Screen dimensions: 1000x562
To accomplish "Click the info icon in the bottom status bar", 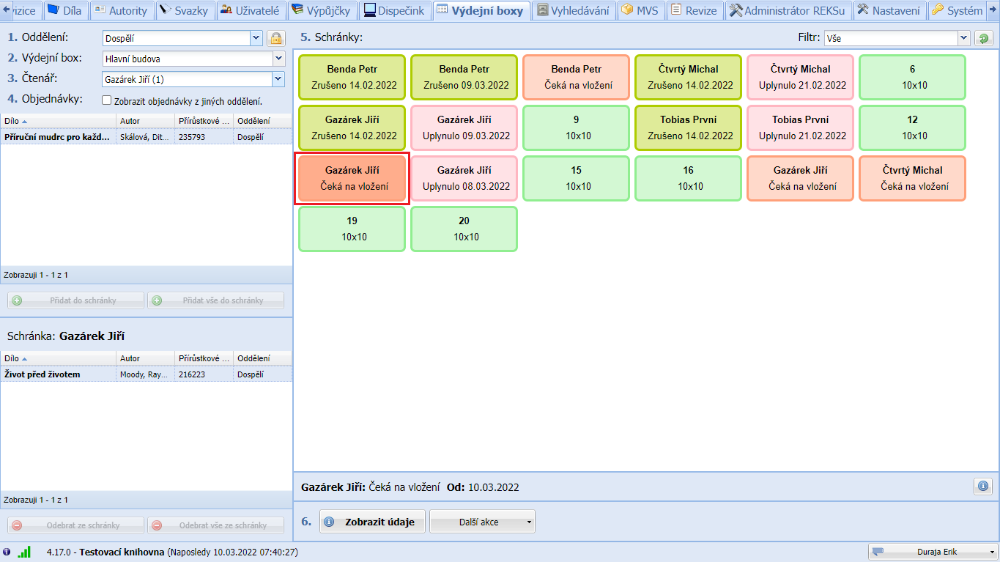I will coord(7,552).
